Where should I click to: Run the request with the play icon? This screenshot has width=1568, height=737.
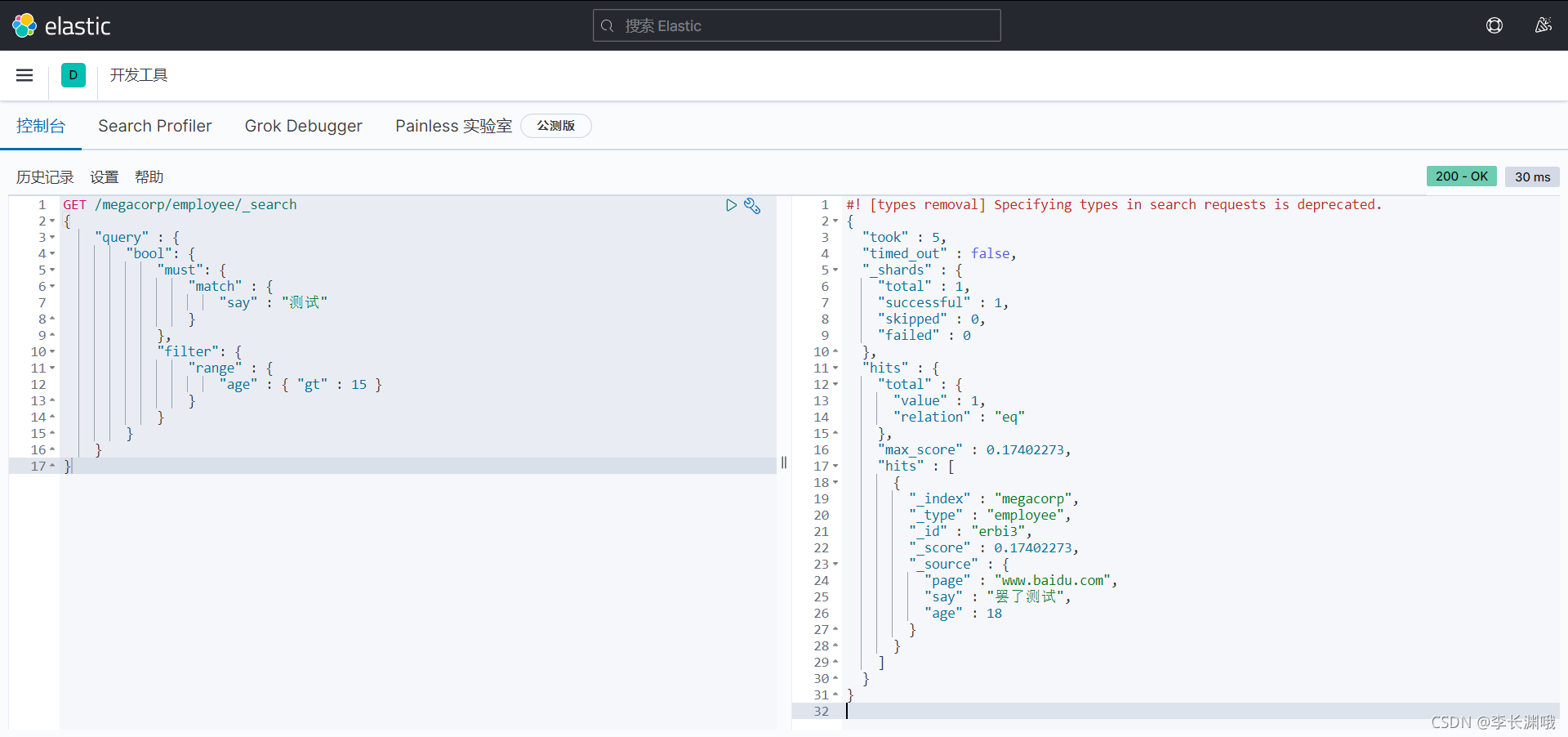[731, 205]
